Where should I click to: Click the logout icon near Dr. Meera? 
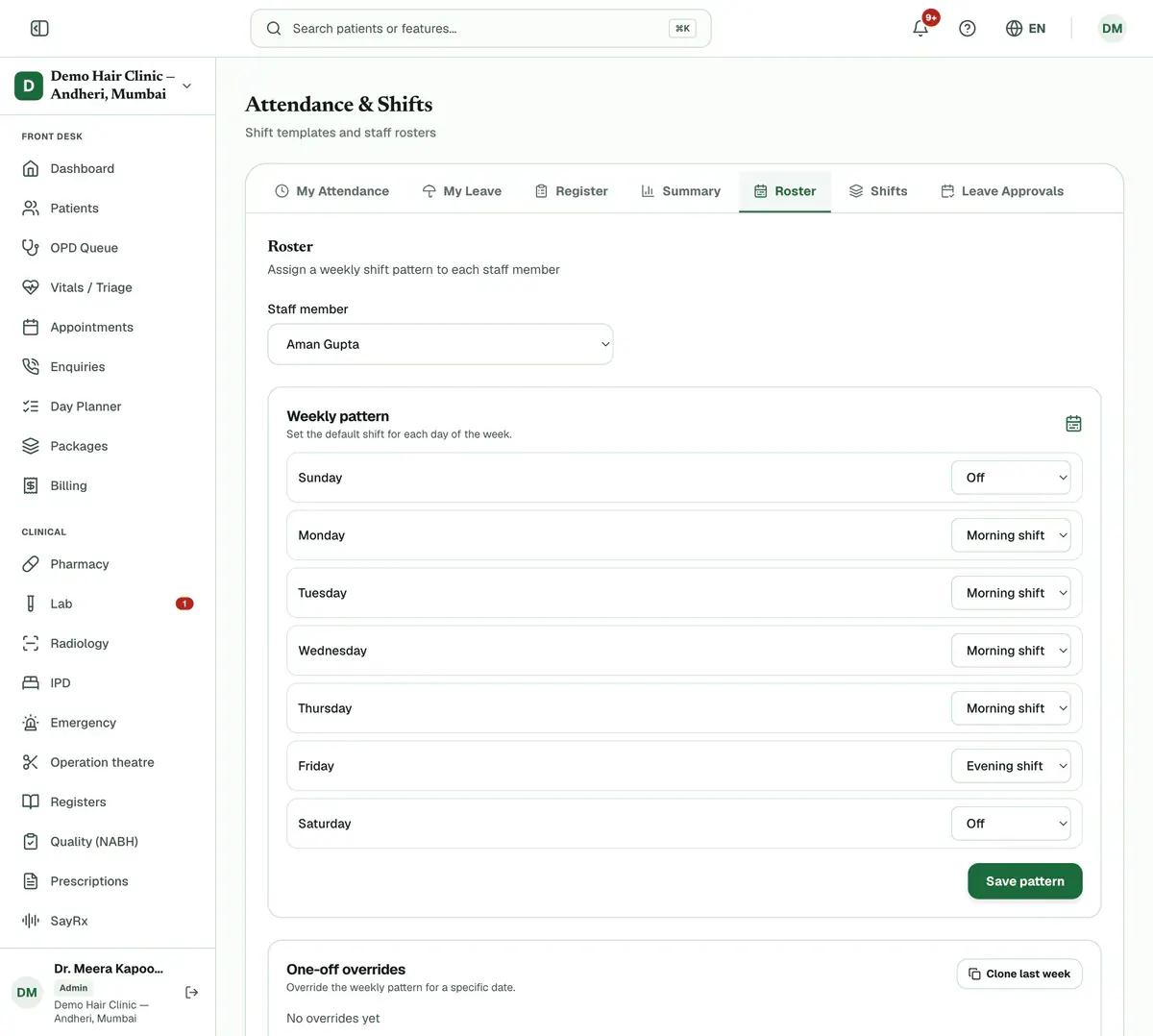tap(192, 992)
